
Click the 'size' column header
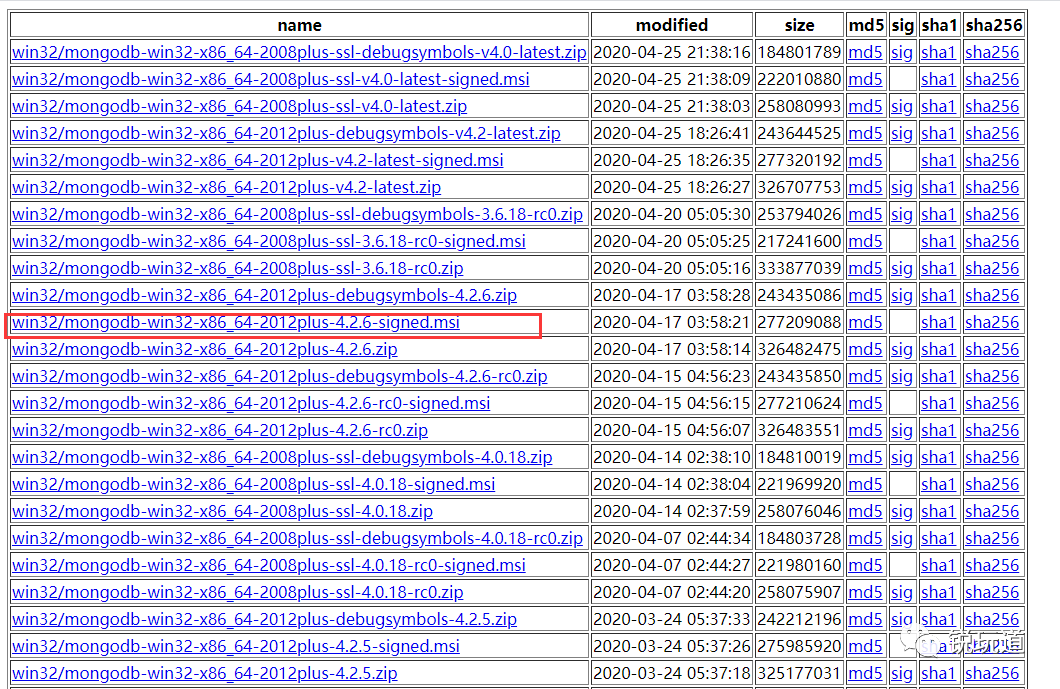(x=799, y=25)
